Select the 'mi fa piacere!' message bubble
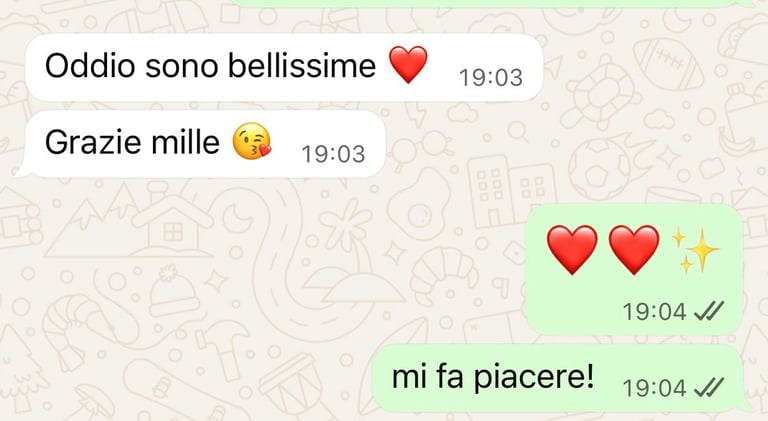Screen dimensions: 768x421 coord(563,378)
